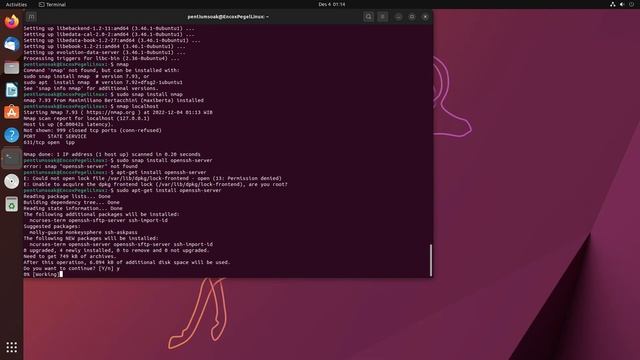Open the Terminal app menu in top bar
This screenshot has width=640, height=360.
tap(52, 4)
